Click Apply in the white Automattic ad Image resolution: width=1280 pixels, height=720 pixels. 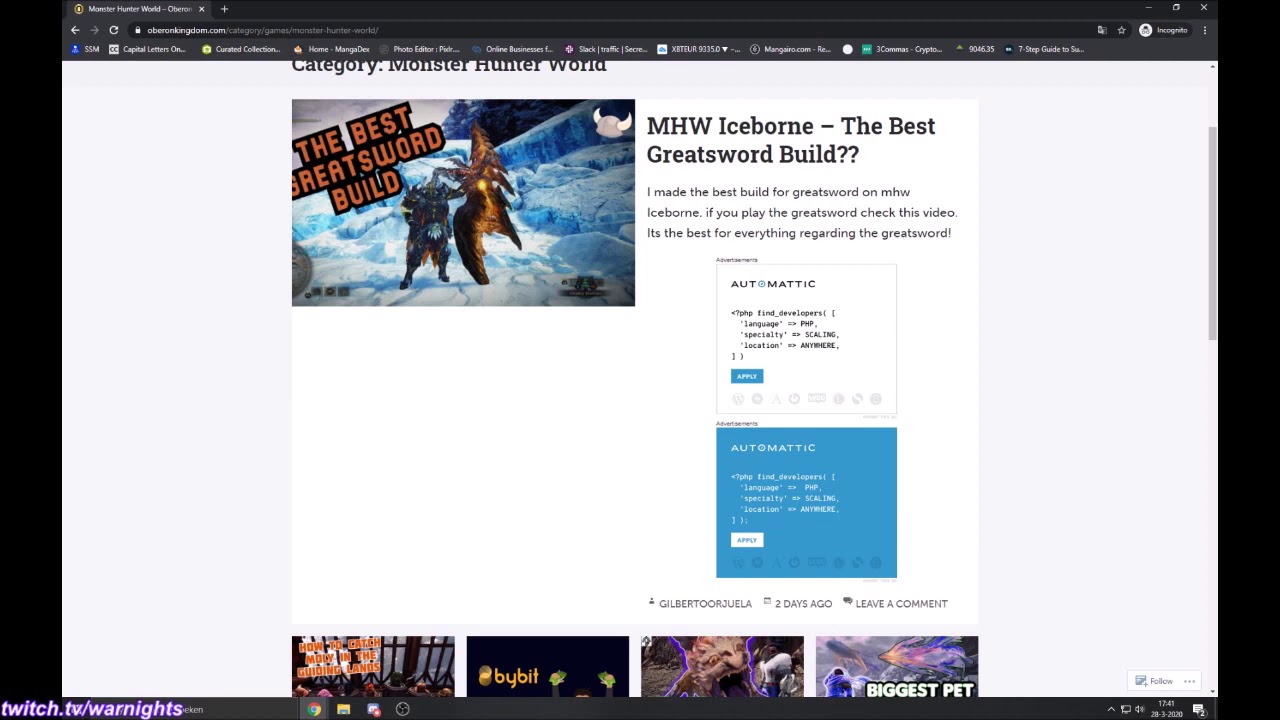tap(747, 376)
